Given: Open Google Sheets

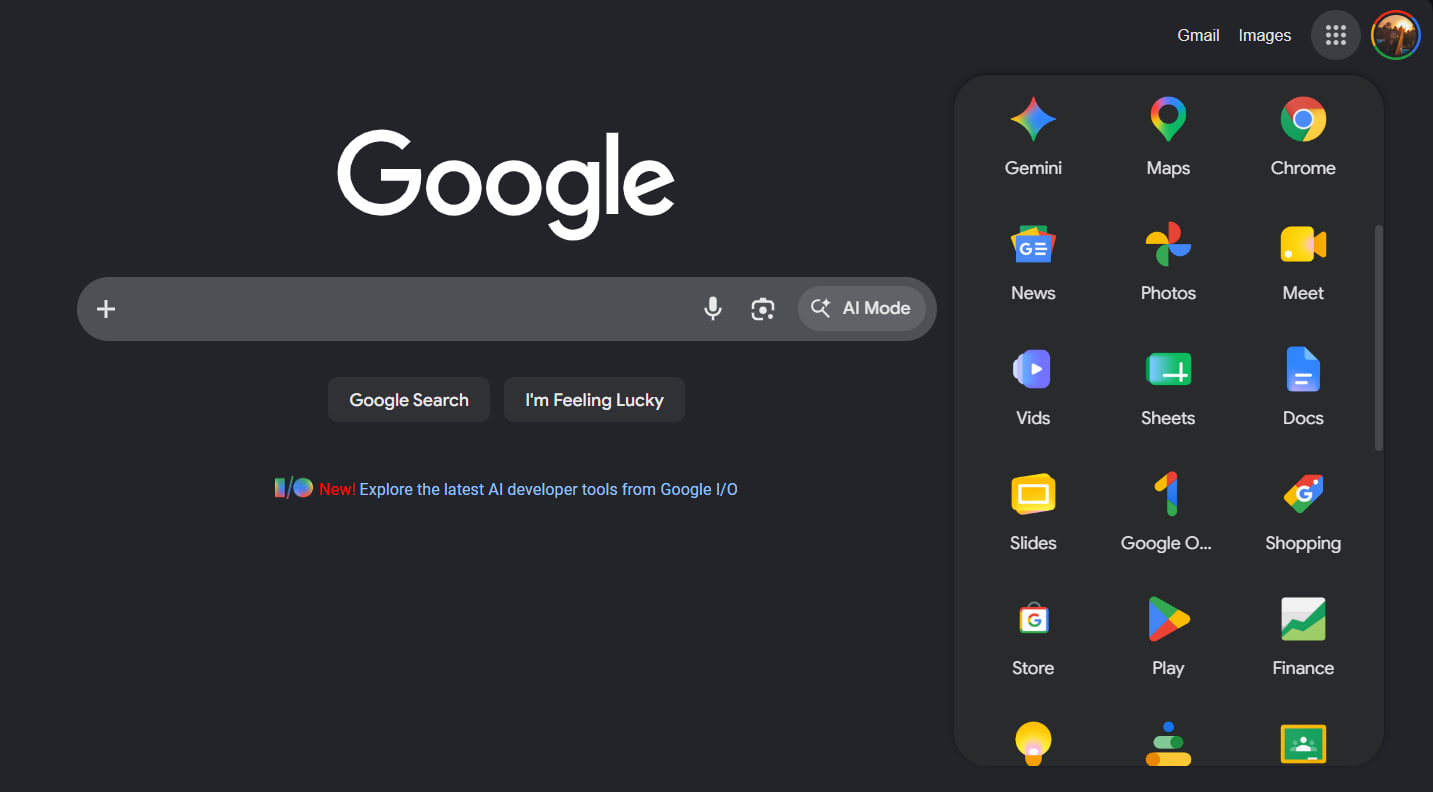Looking at the screenshot, I should pyautogui.click(x=1168, y=387).
